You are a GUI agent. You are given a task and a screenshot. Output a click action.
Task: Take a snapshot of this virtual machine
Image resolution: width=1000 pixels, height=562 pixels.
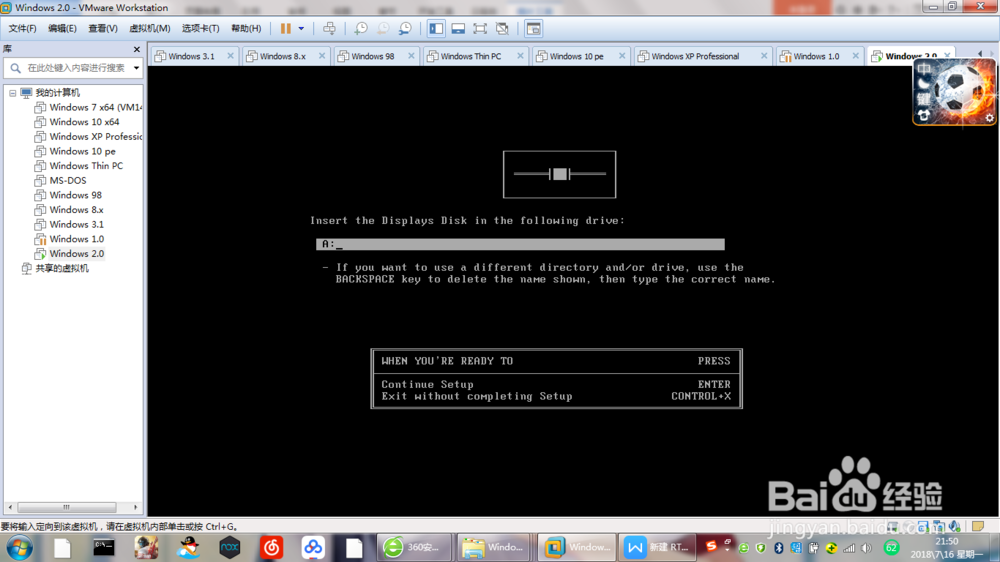(x=361, y=29)
